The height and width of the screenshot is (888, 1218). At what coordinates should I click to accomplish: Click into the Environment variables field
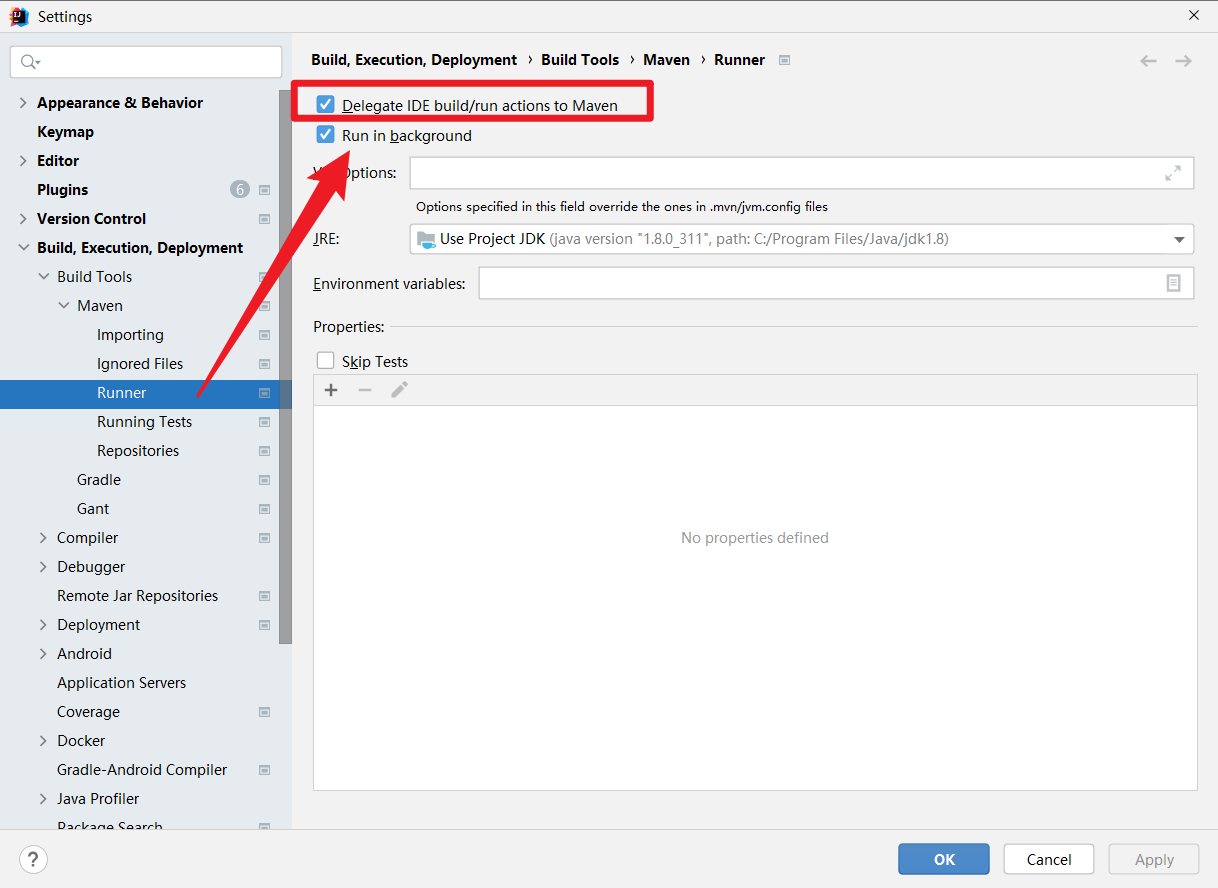pos(836,283)
